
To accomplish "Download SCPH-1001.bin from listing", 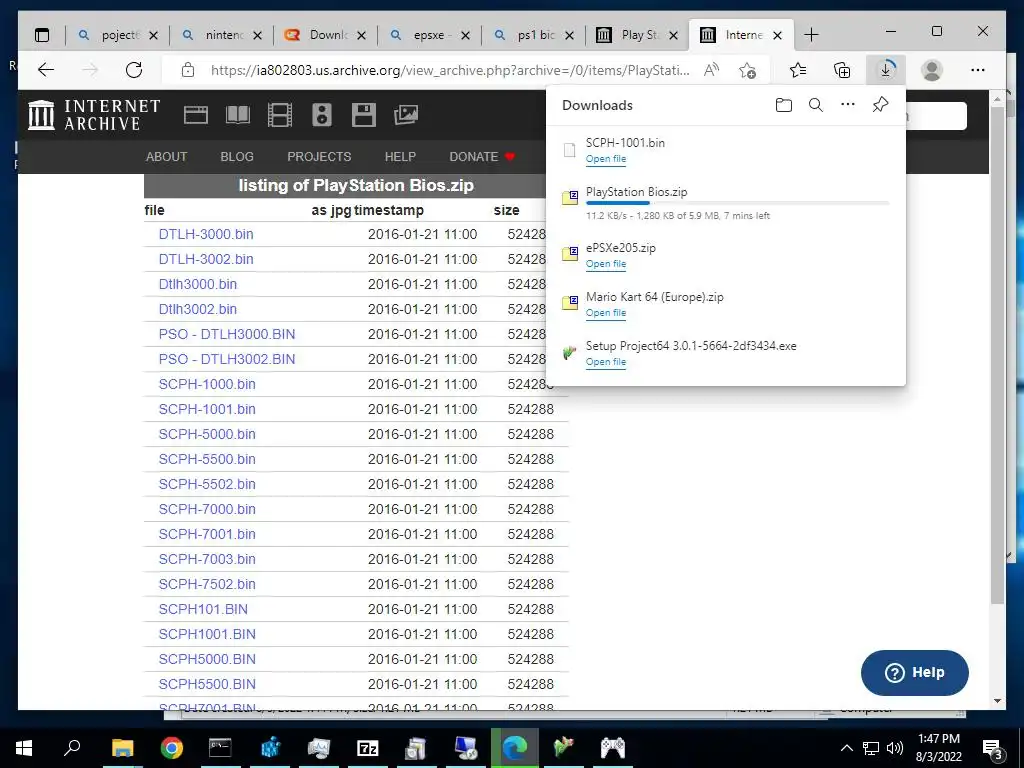I will pos(207,409).
